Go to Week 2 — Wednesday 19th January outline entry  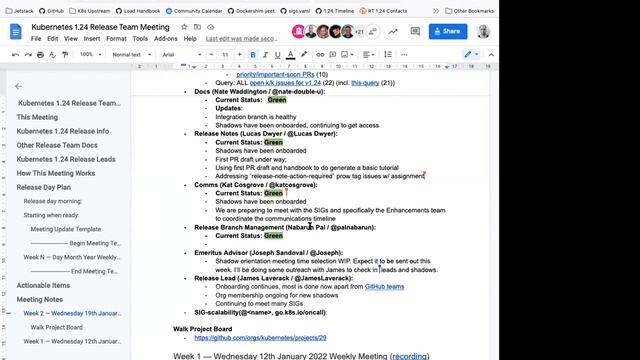click(73, 313)
